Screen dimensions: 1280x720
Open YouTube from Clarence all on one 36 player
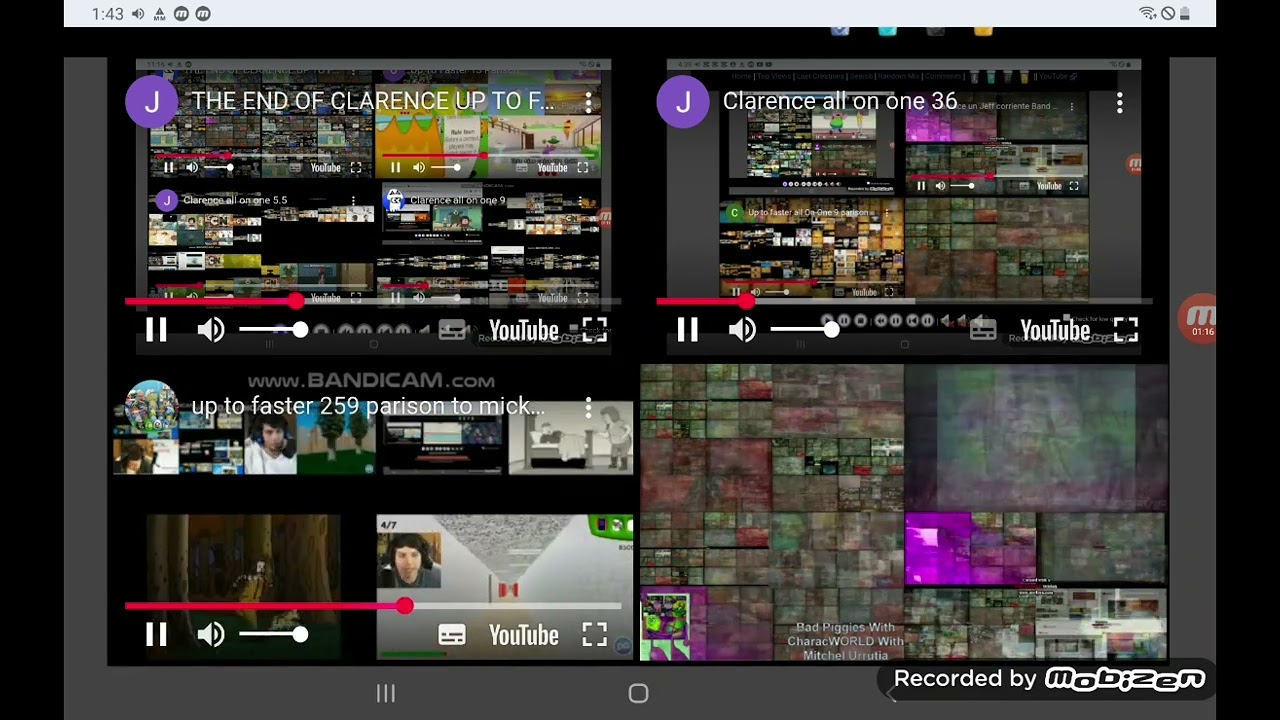point(1054,331)
